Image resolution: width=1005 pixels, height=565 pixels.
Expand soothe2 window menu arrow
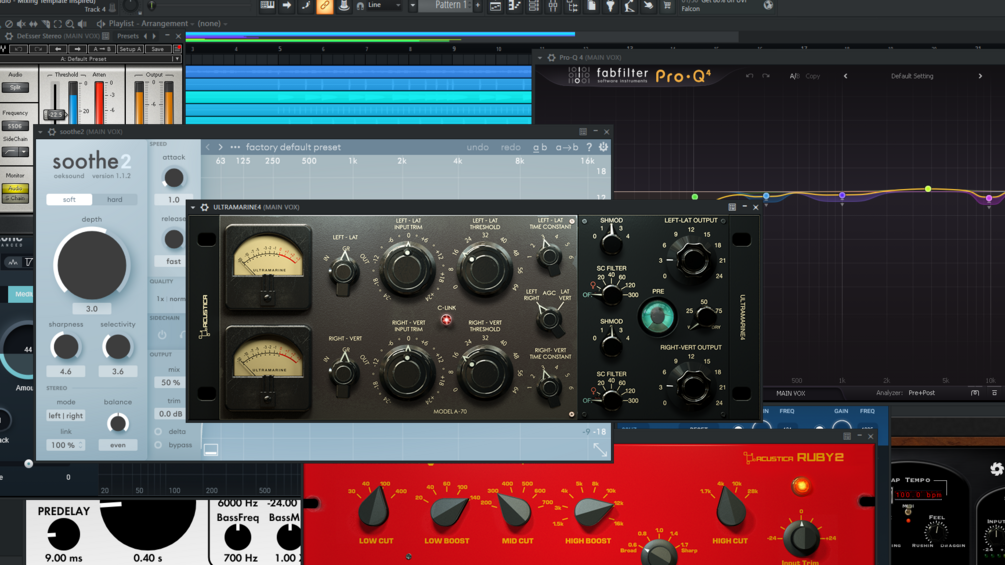(x=40, y=132)
